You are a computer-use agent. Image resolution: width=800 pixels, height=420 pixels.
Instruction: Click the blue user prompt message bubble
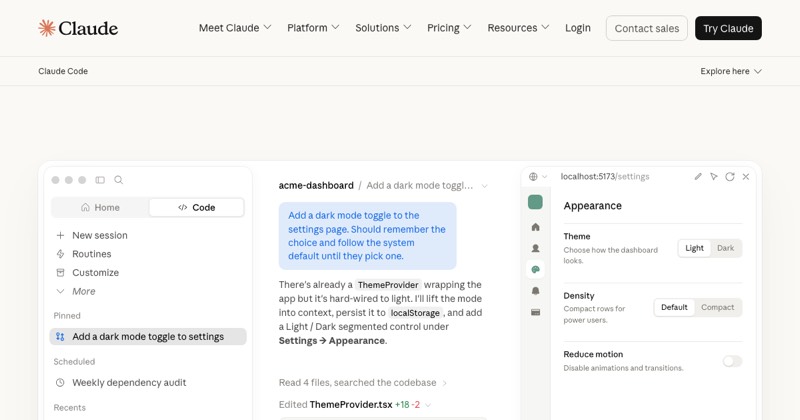click(367, 236)
